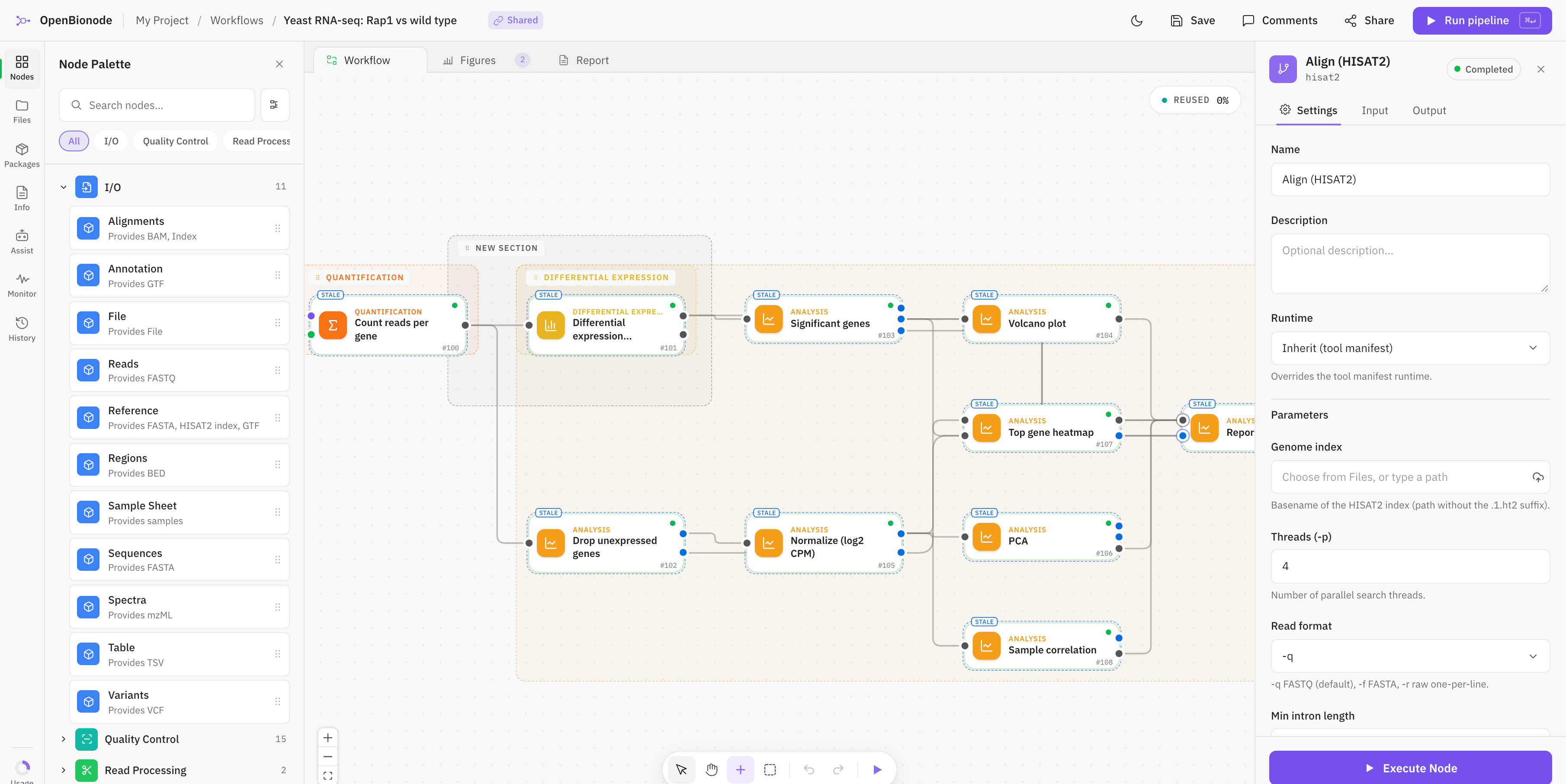Viewport: 1566px width, 784px height.
Task: Click the play icon in canvas toolbar
Action: [877, 769]
